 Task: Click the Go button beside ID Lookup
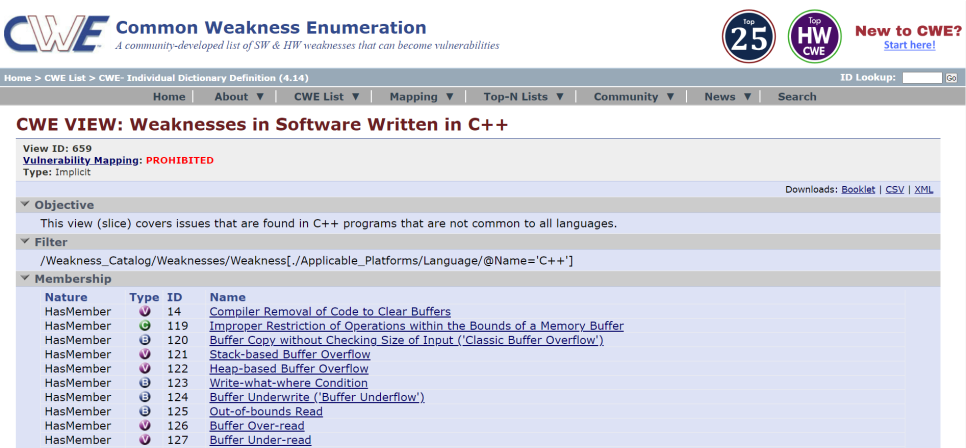(951, 78)
